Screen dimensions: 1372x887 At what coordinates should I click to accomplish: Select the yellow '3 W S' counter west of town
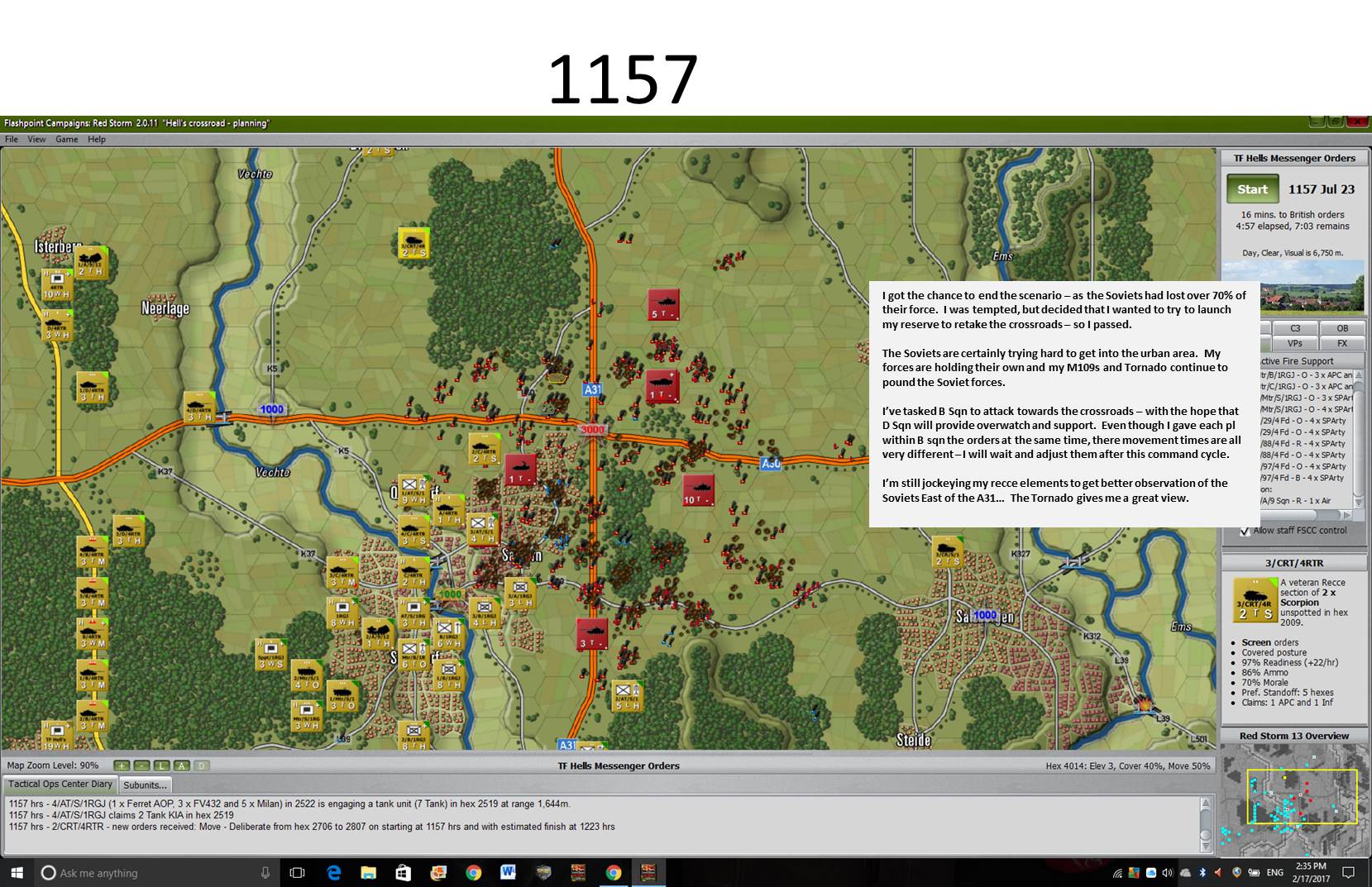point(270,654)
